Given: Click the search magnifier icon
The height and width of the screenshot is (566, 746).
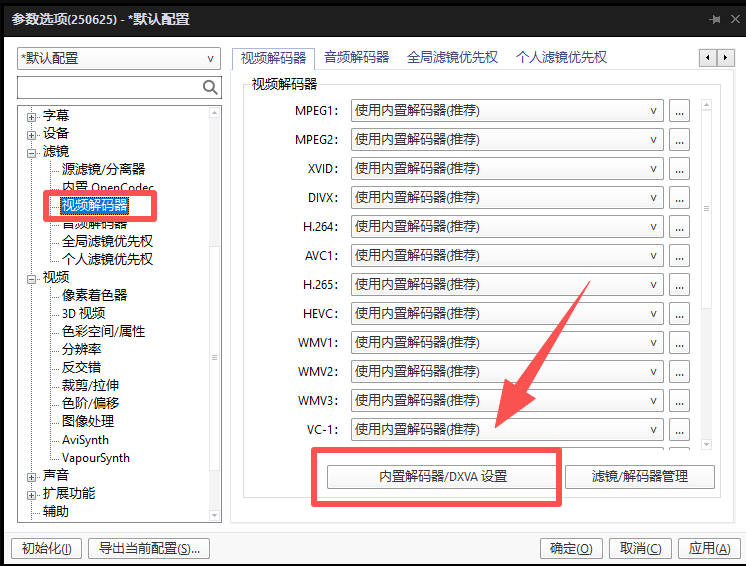Looking at the screenshot, I should coord(210,88).
